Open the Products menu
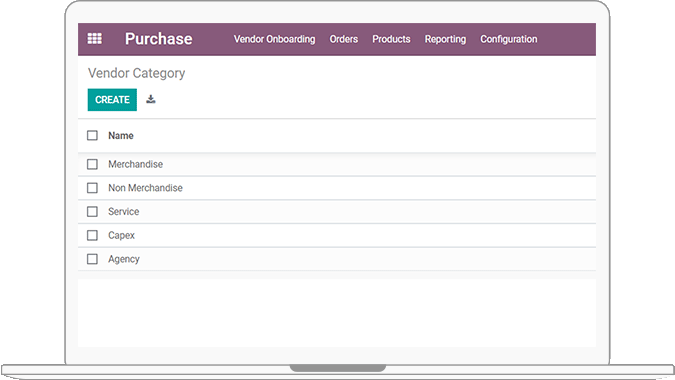 391,39
